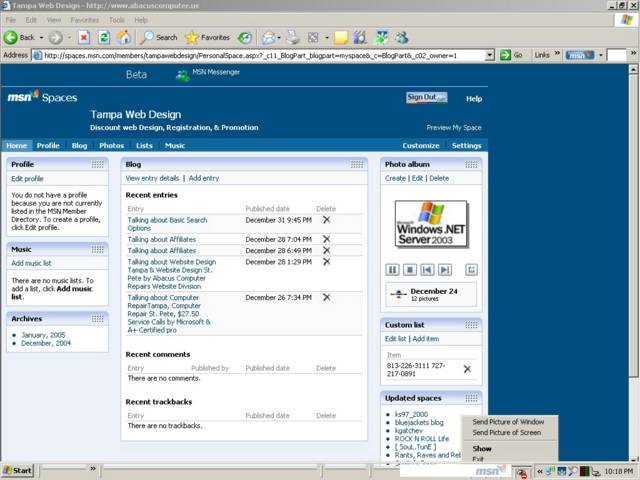The height and width of the screenshot is (480, 640).
Task: Click the Windows .NET Server 2003 photo
Action: coord(431,224)
